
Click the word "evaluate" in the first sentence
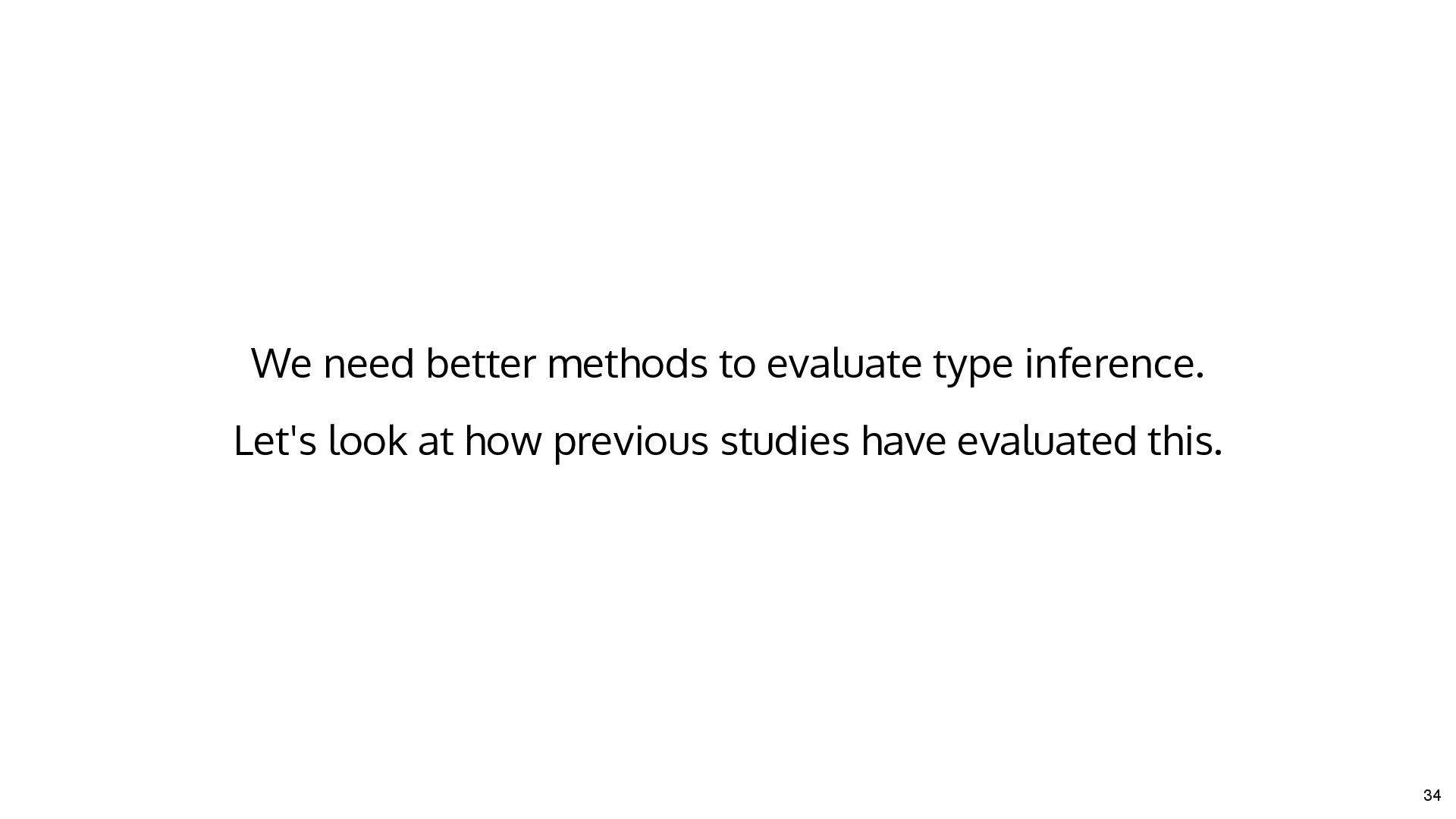tap(843, 363)
